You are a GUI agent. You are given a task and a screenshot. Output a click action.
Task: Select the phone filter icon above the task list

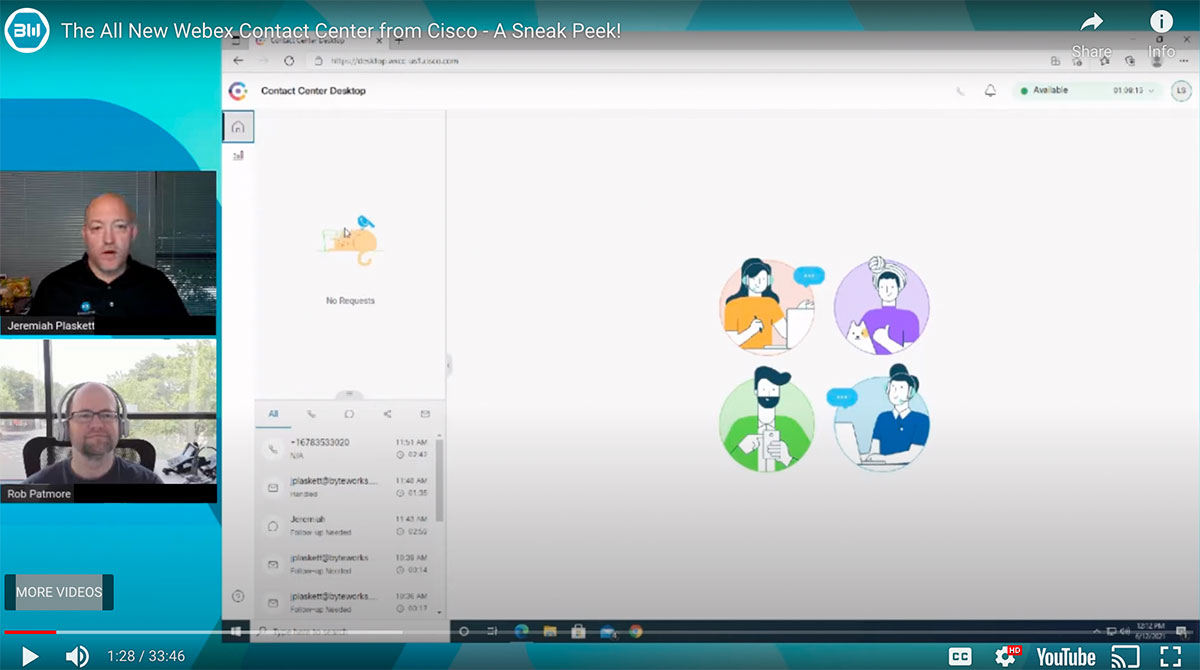click(x=311, y=413)
